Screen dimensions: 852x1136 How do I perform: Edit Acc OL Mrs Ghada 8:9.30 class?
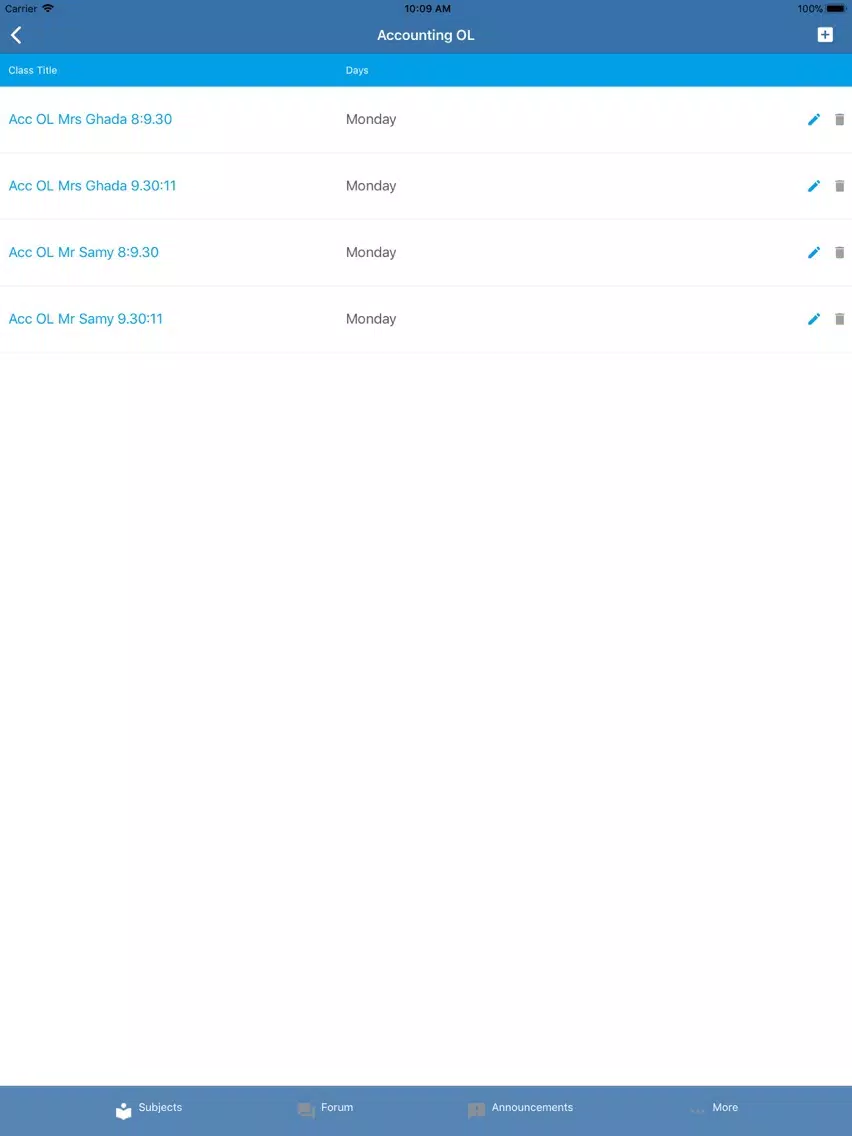click(814, 120)
